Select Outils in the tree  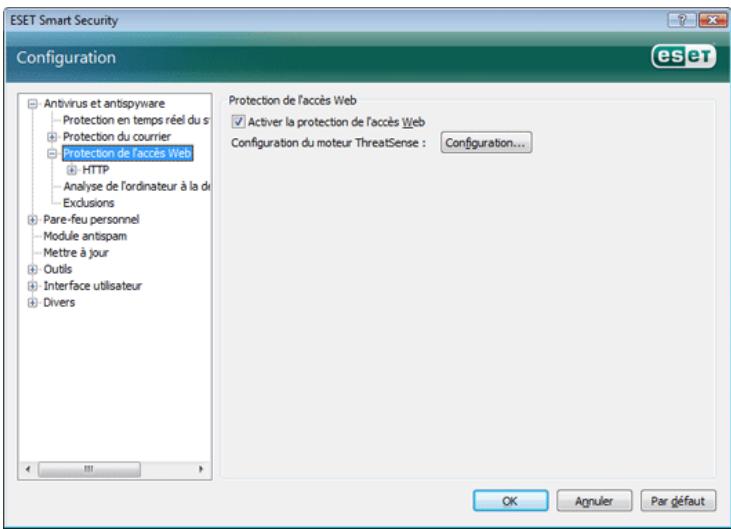tap(57, 269)
